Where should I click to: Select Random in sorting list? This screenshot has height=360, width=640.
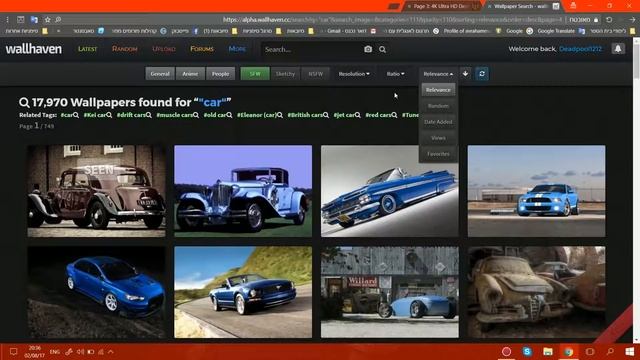pyautogui.click(x=438, y=106)
